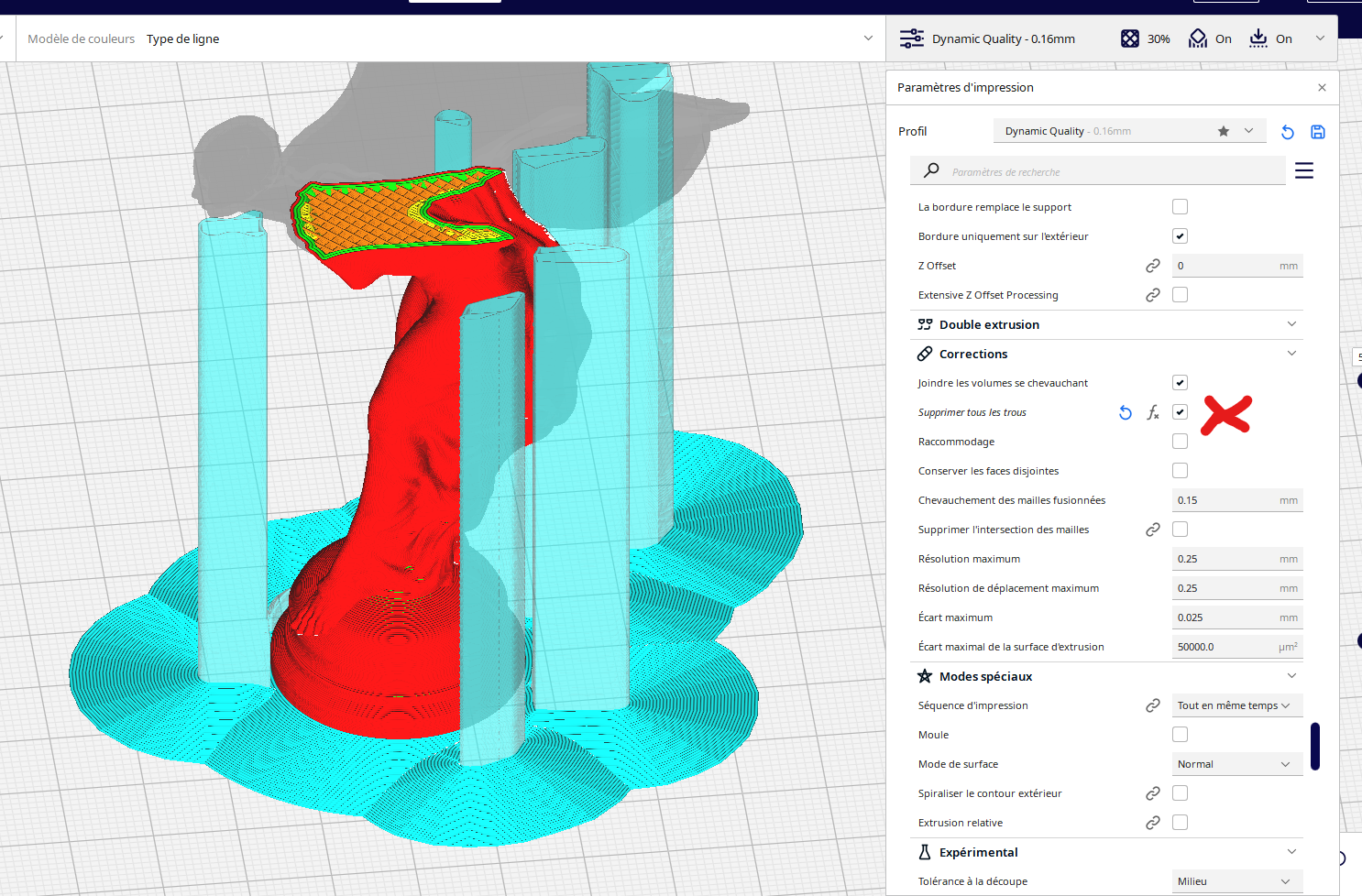Click the fx formula icon next to Supprimer tous les trous
Image resolution: width=1362 pixels, height=896 pixels.
pyautogui.click(x=1153, y=412)
